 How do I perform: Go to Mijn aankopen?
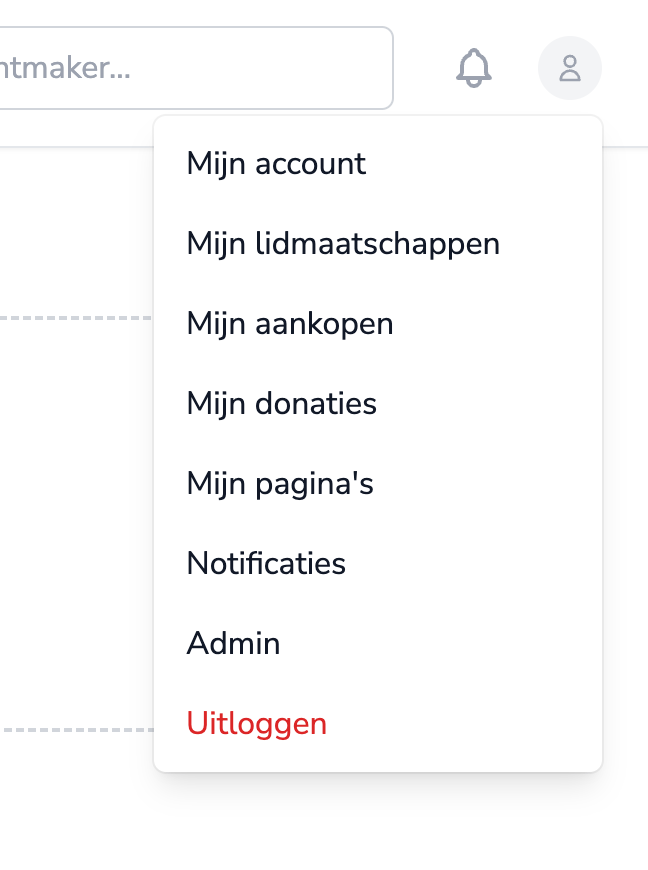pos(378,323)
